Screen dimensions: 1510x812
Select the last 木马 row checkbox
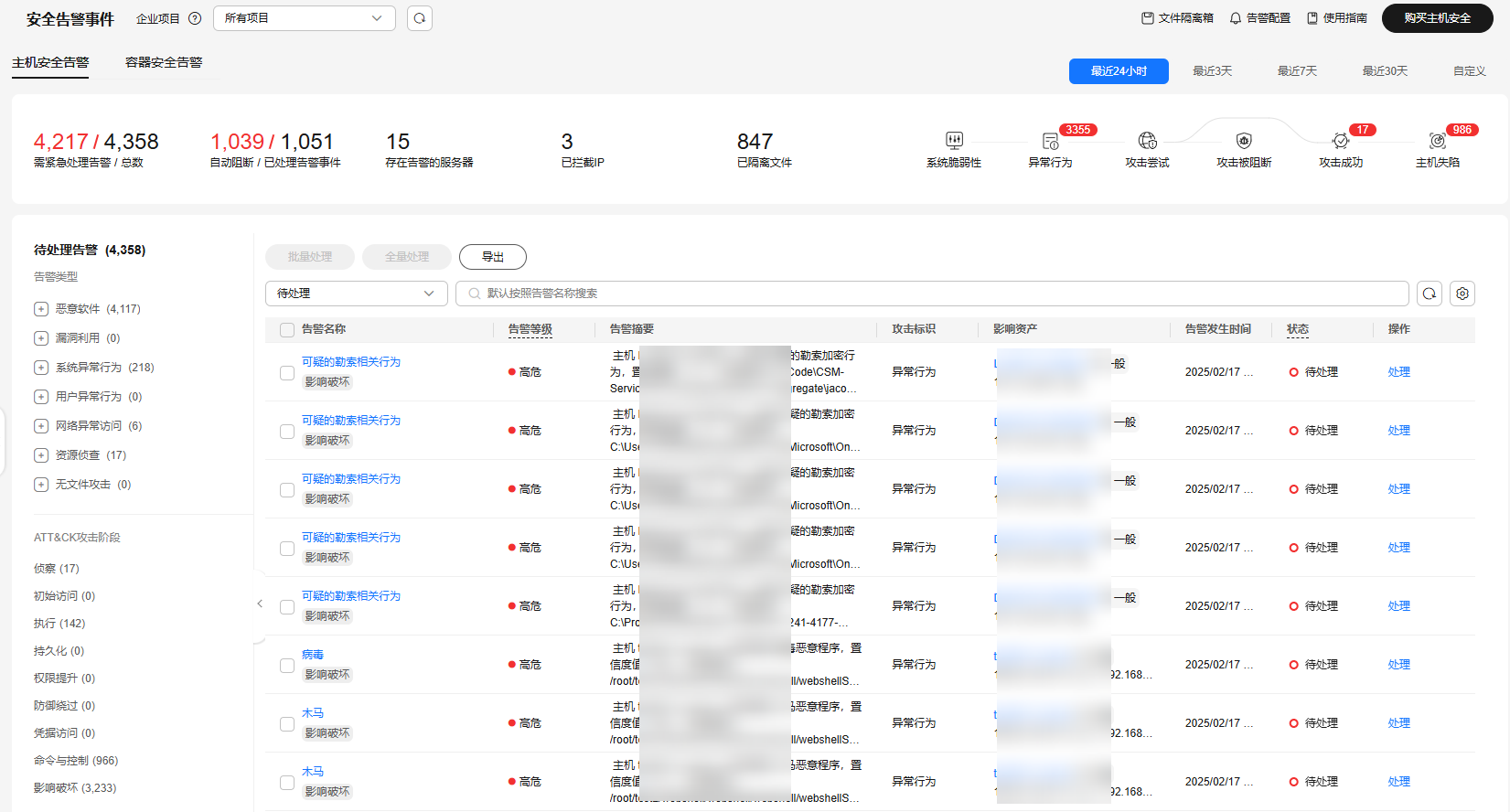(287, 783)
